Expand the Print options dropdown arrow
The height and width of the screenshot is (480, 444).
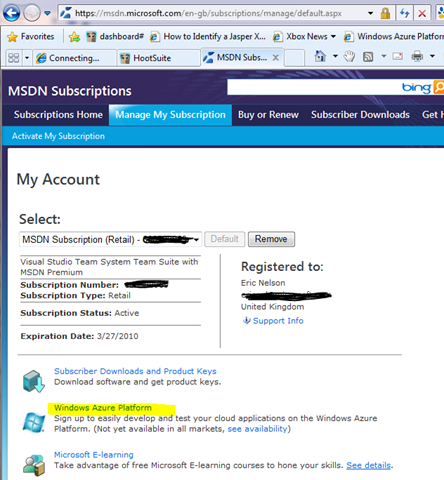pyautogui.click(x=432, y=56)
